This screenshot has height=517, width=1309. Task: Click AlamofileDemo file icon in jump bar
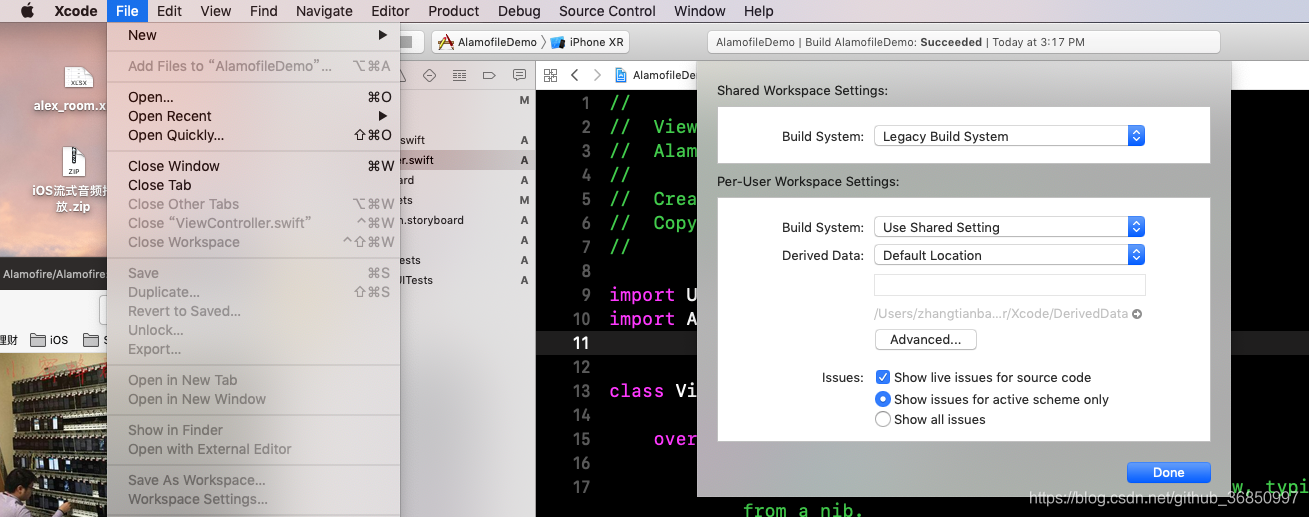(620, 75)
